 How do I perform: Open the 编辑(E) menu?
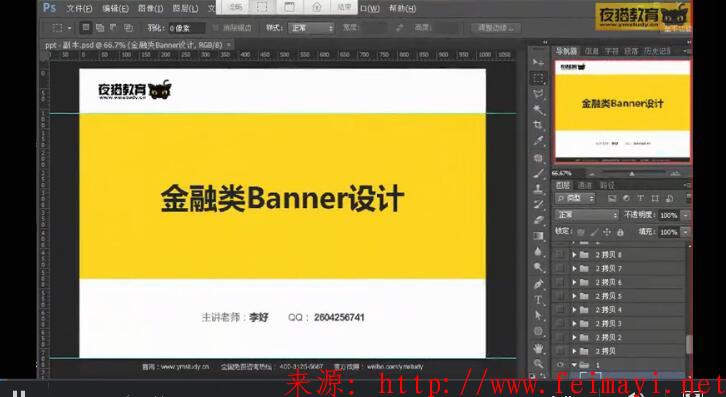click(x=115, y=8)
